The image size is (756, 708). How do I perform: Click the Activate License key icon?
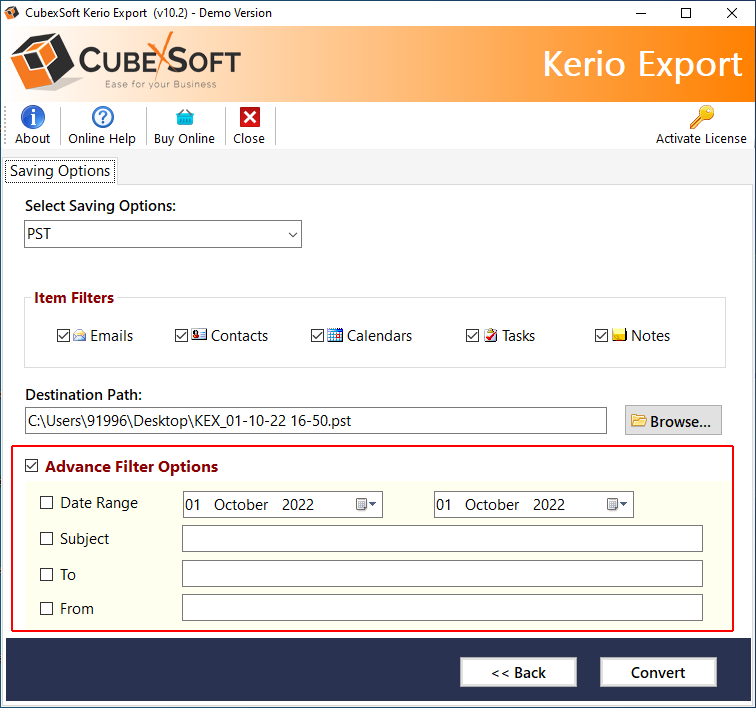click(702, 117)
